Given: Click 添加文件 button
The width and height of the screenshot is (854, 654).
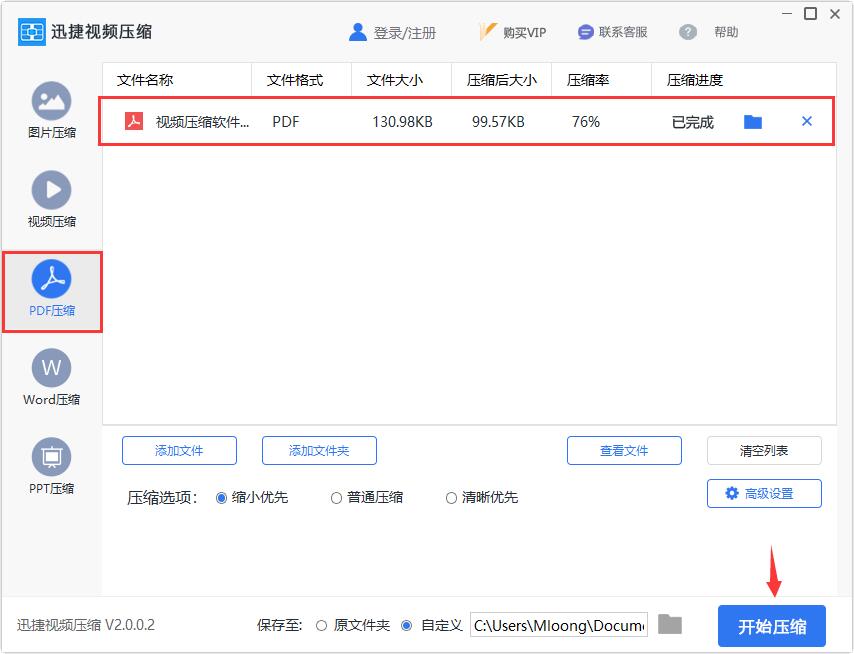Looking at the screenshot, I should (x=179, y=450).
